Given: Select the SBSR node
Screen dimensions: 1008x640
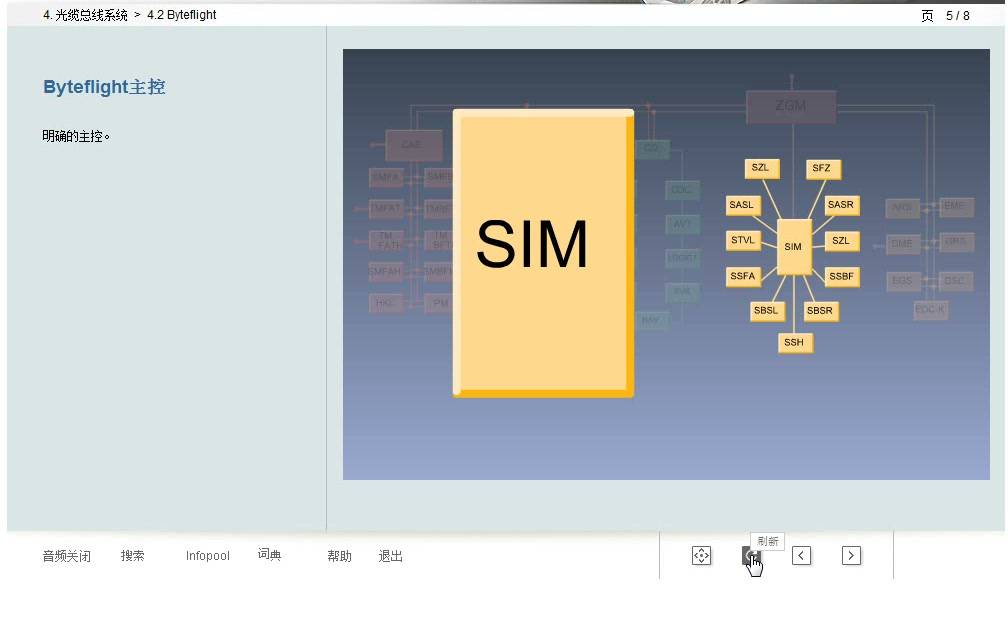Looking at the screenshot, I should [821, 312].
